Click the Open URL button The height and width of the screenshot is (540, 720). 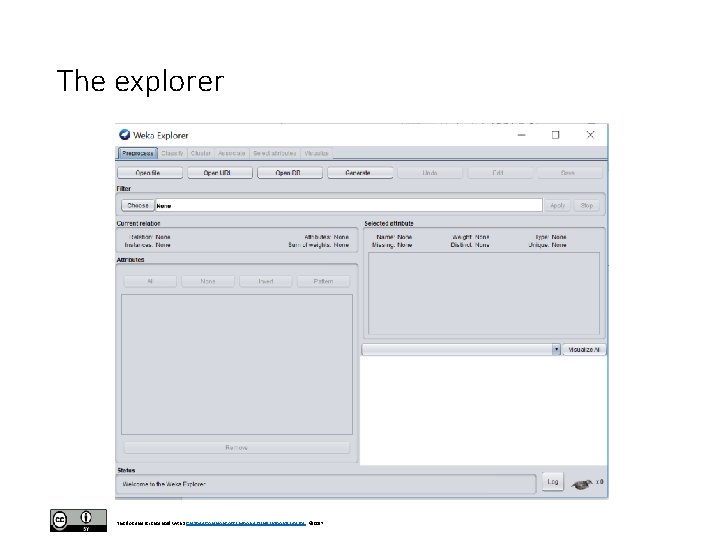point(219,173)
